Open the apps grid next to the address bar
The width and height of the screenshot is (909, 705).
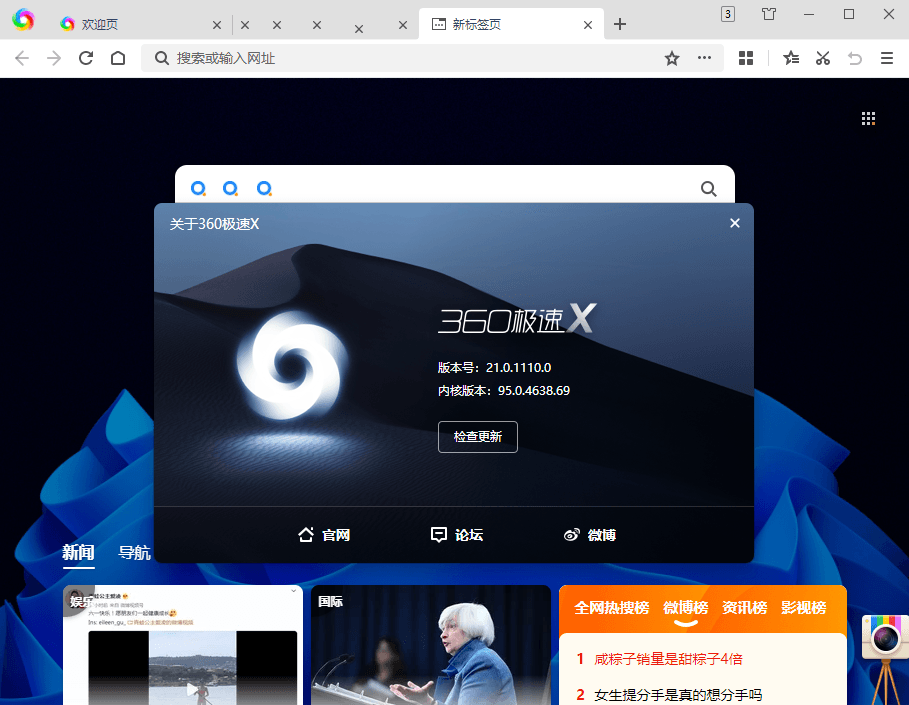[746, 58]
